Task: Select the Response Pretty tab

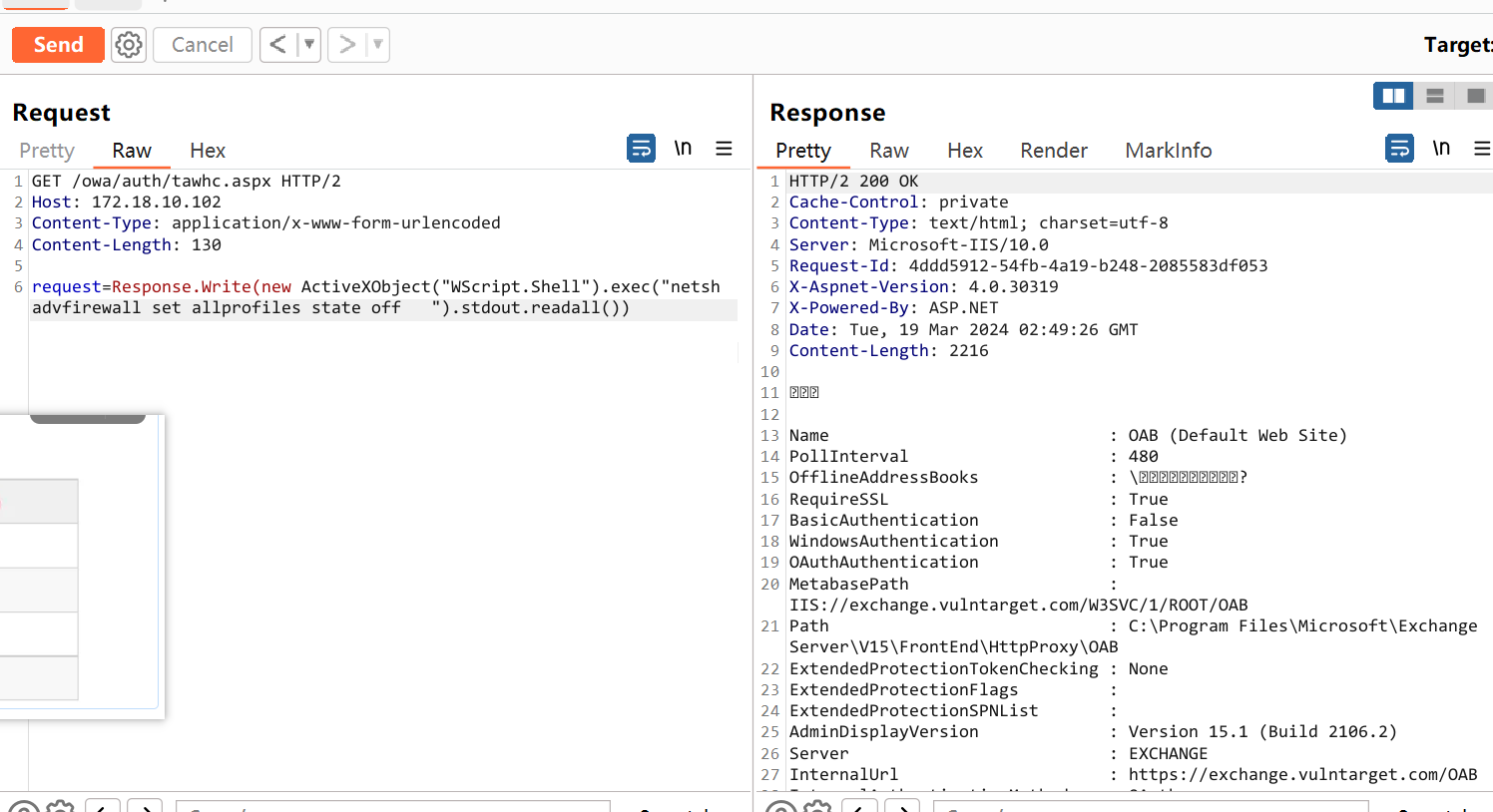Action: 803,151
